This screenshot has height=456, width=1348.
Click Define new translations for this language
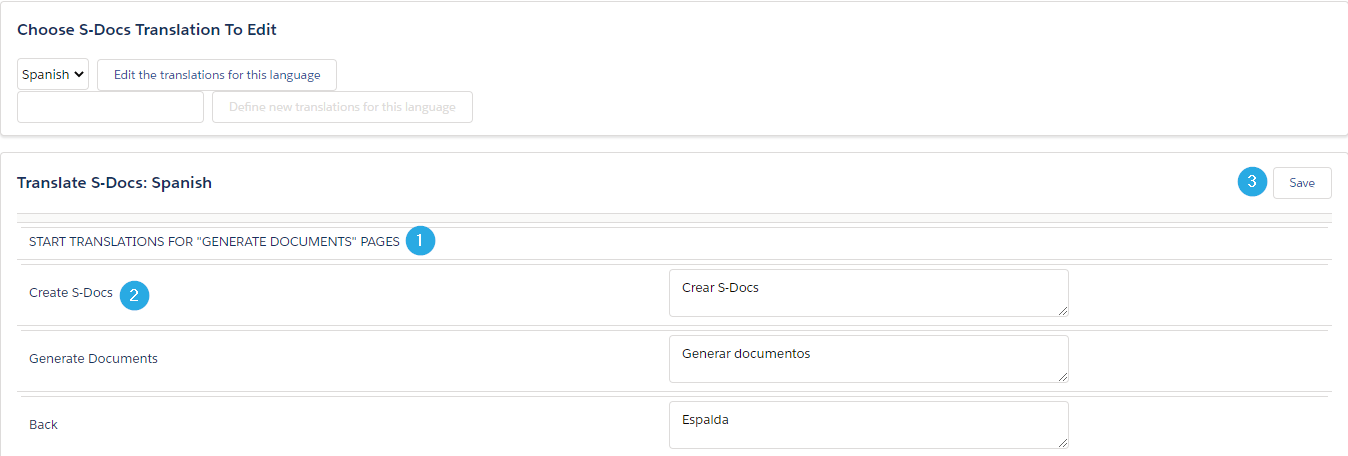point(342,107)
